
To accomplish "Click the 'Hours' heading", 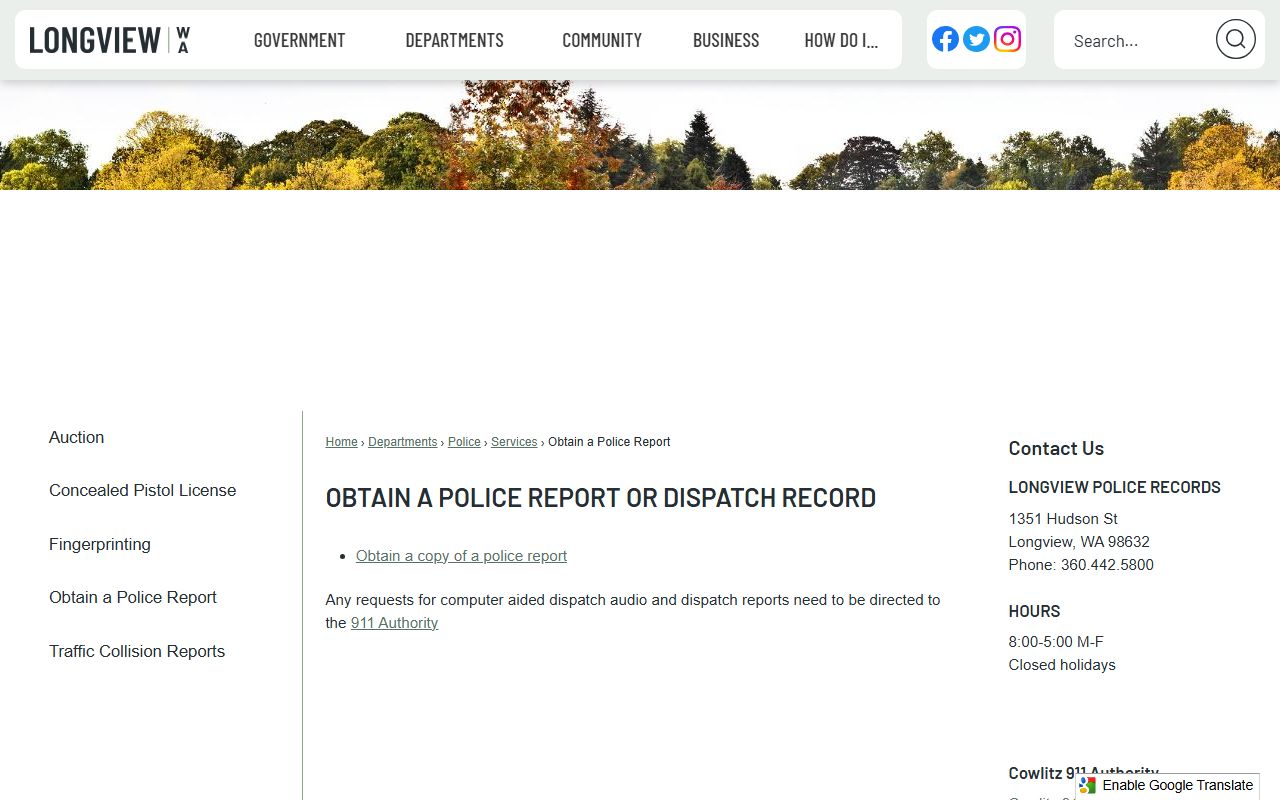I will point(1034,611).
